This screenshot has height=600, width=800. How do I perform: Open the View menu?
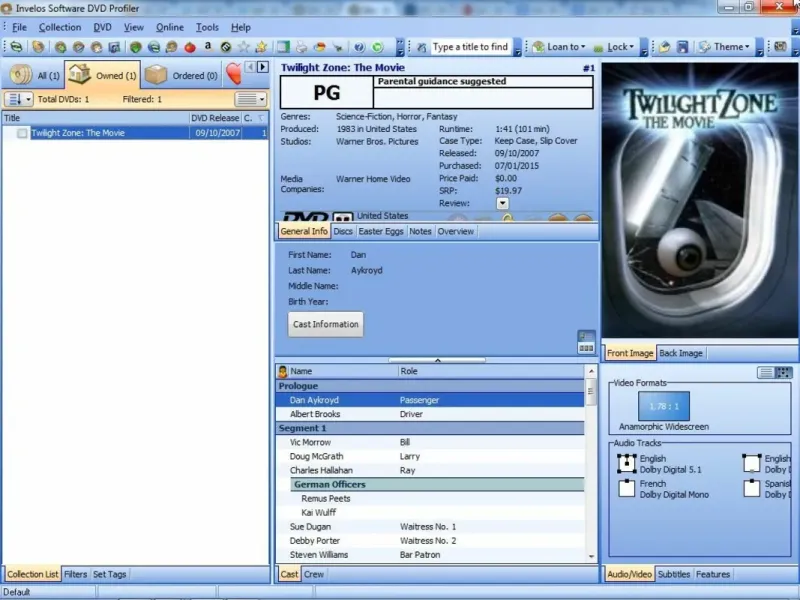coord(134,28)
